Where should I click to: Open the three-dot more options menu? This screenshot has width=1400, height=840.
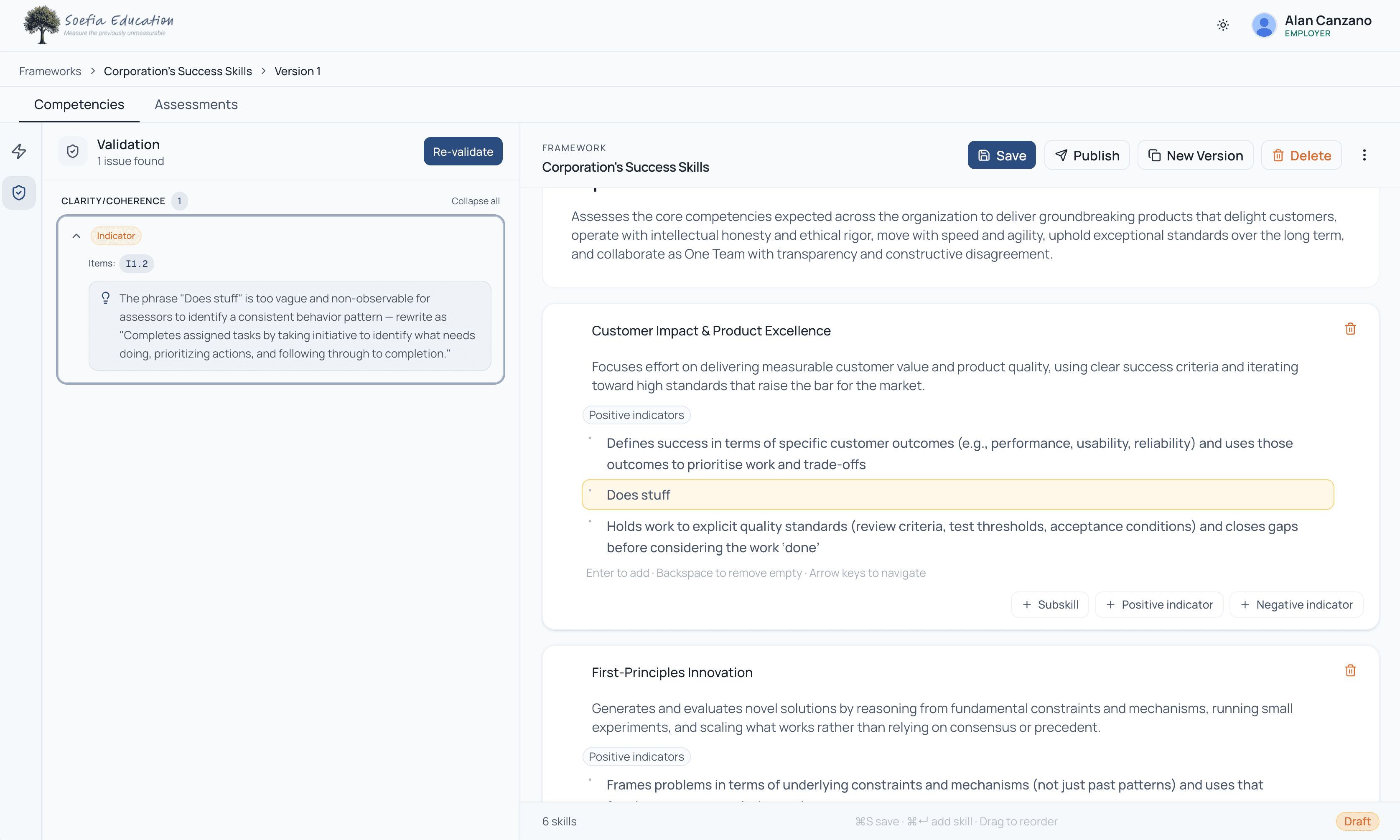click(1364, 155)
